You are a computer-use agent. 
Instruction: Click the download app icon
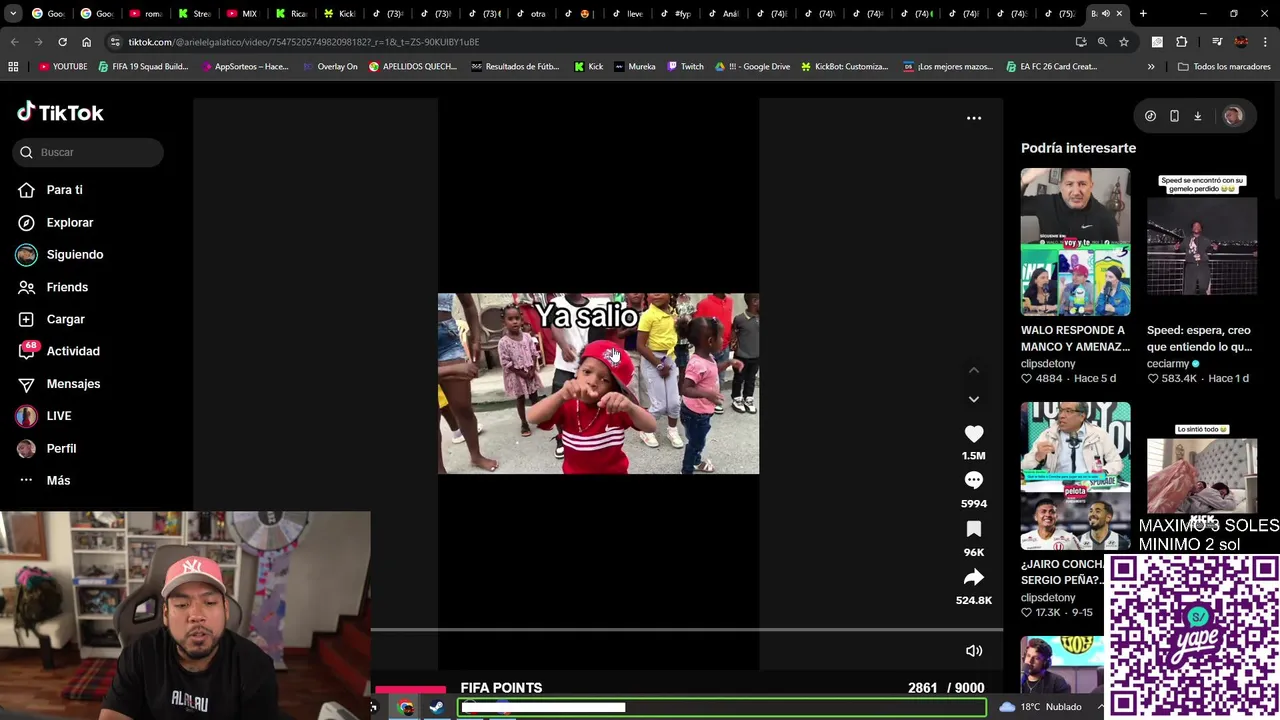[x=1197, y=116]
